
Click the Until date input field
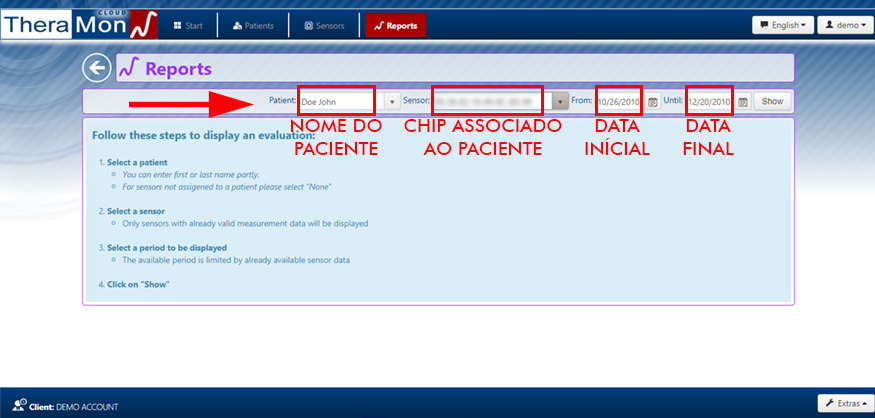pyautogui.click(x=709, y=101)
